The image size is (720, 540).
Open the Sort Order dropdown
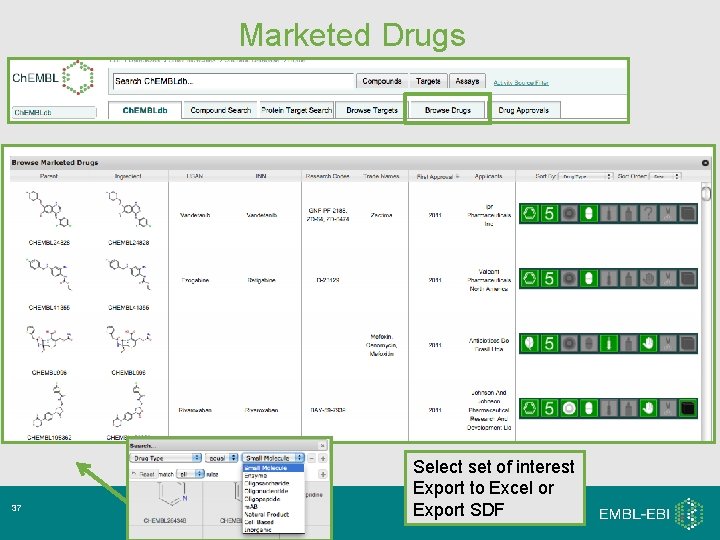[665, 176]
